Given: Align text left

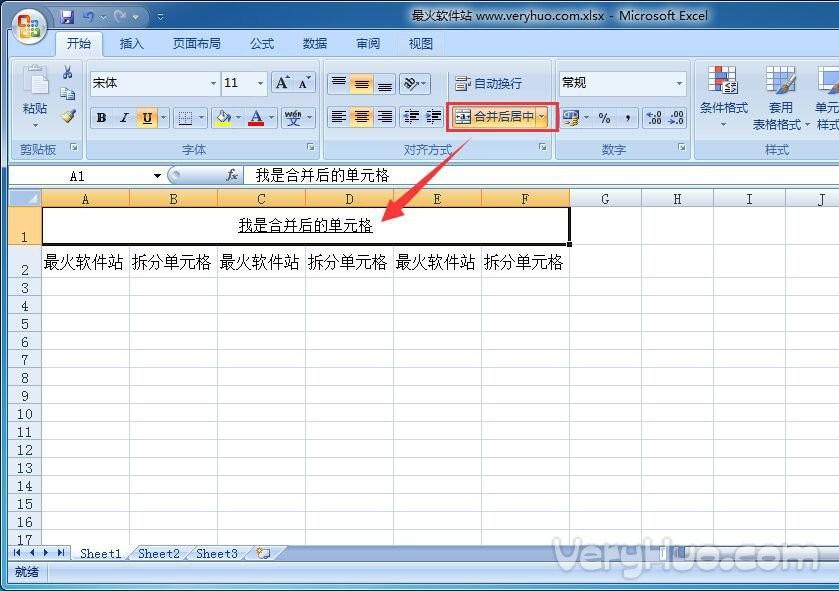Looking at the screenshot, I should pos(338,117).
